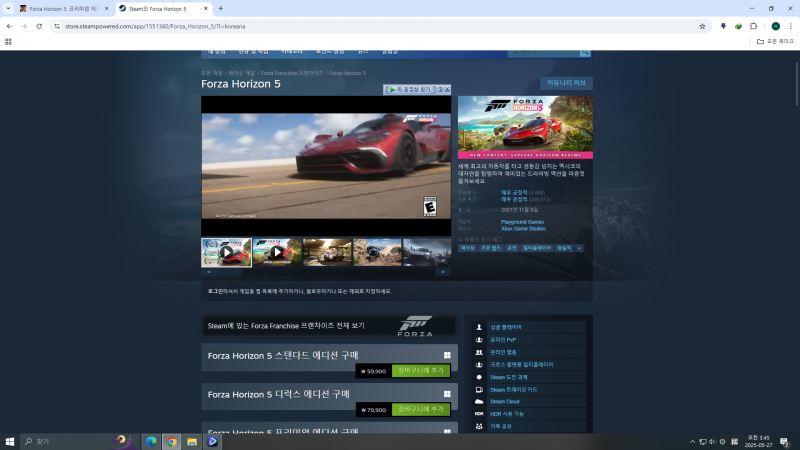Open the apps grid in bookmarks bar
The image size is (800, 450).
pyautogui.click(x=8, y=42)
